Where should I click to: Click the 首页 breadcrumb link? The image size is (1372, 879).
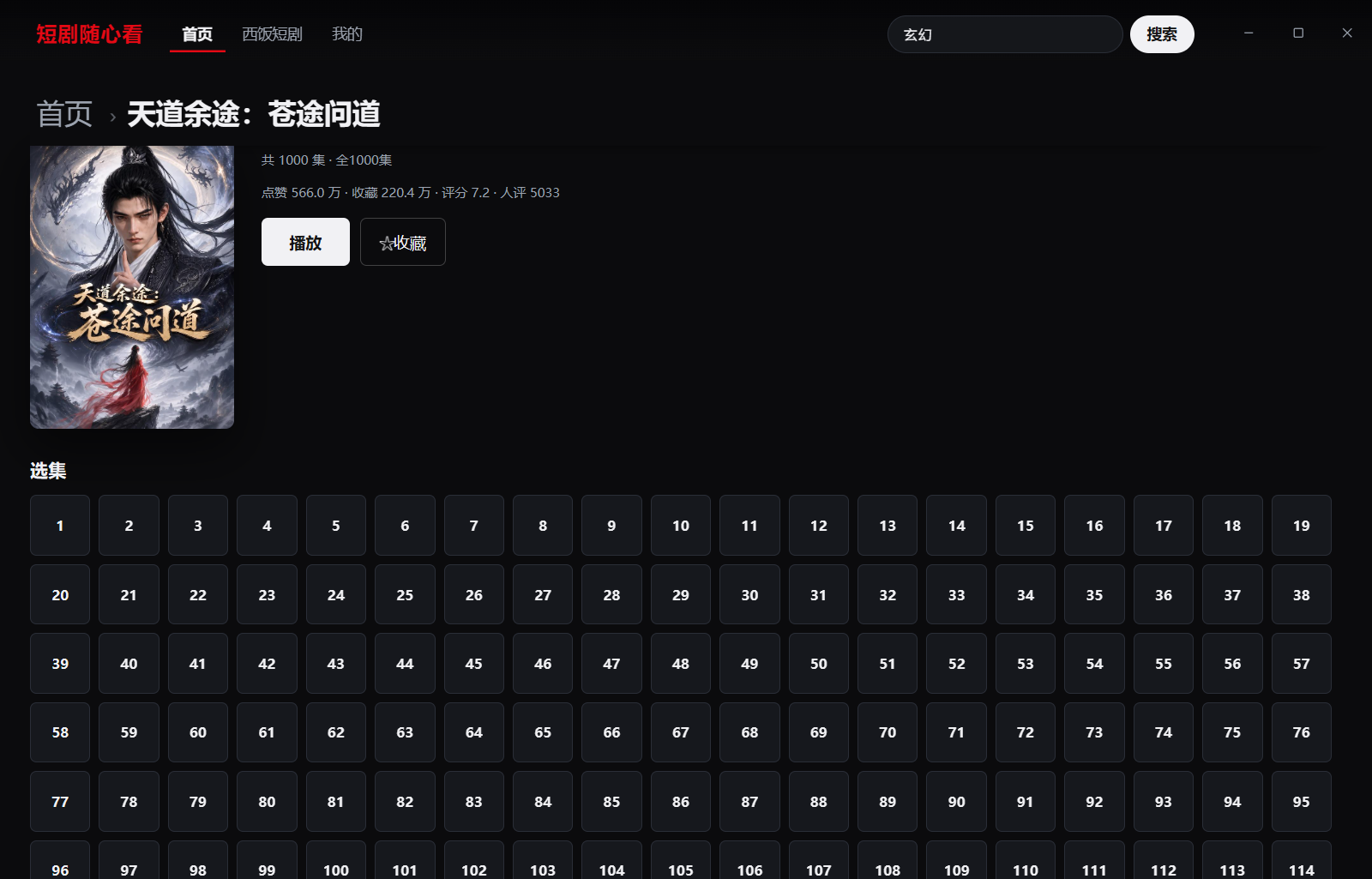[x=64, y=114]
